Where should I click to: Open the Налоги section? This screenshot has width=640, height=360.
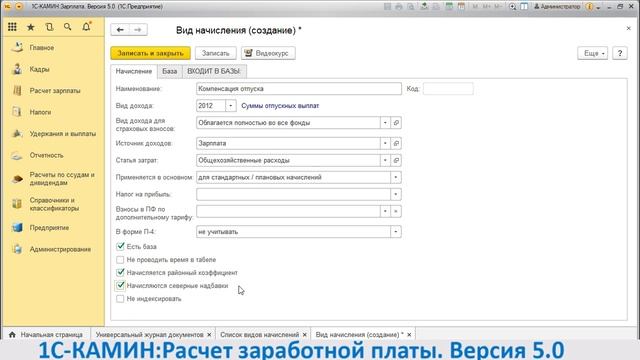(x=40, y=112)
